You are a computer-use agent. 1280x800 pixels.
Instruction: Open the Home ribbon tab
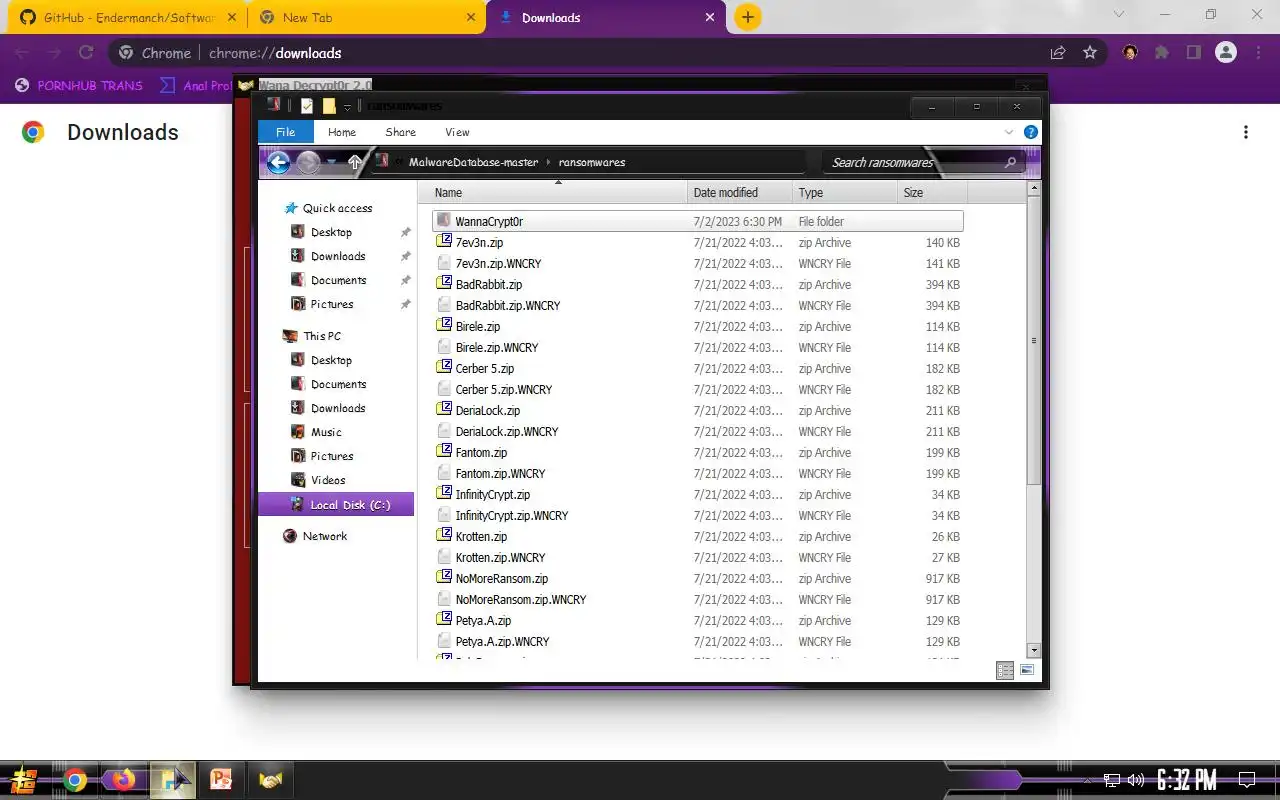[342, 132]
